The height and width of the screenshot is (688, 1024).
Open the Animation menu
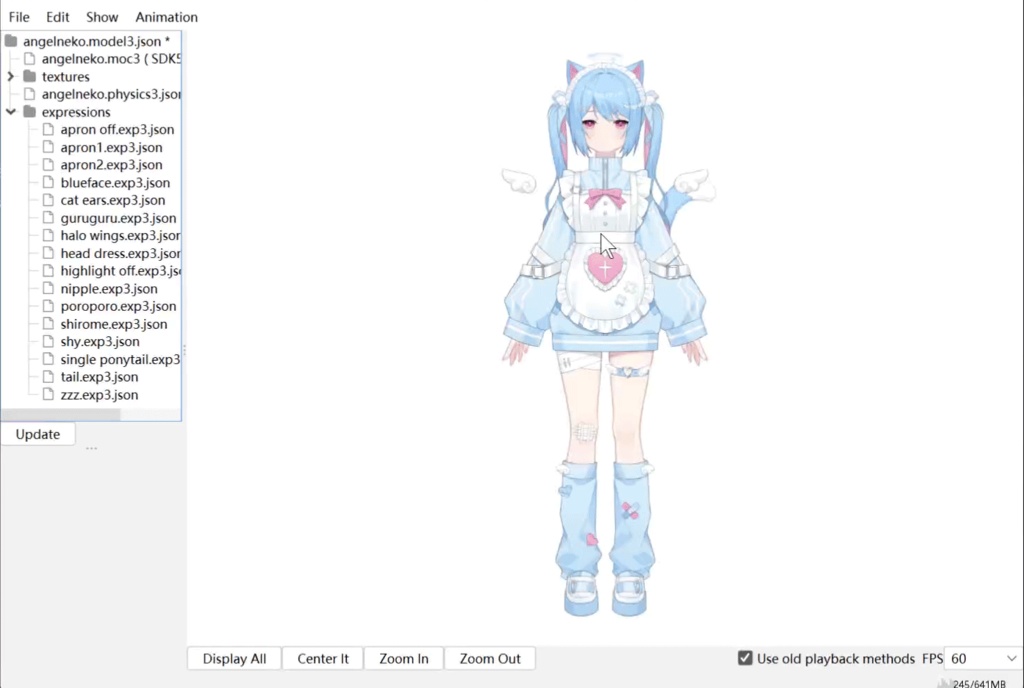(166, 16)
